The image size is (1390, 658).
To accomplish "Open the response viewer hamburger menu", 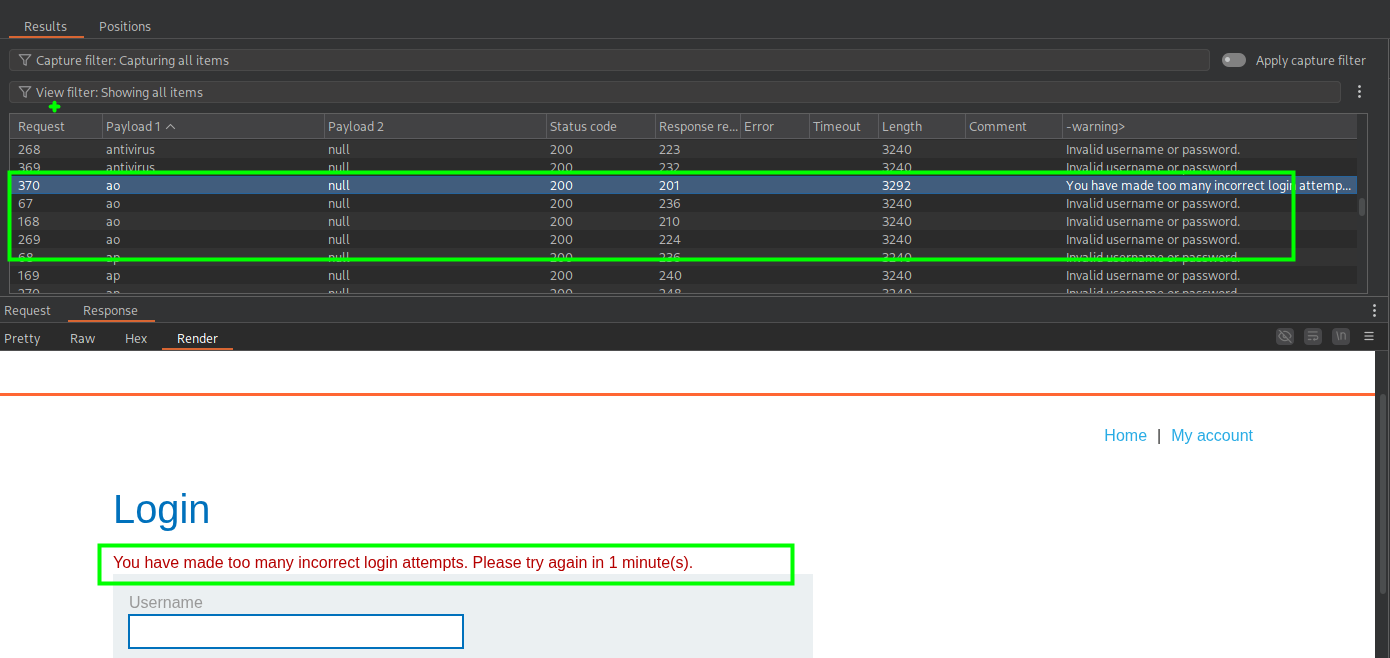I will [x=1369, y=337].
